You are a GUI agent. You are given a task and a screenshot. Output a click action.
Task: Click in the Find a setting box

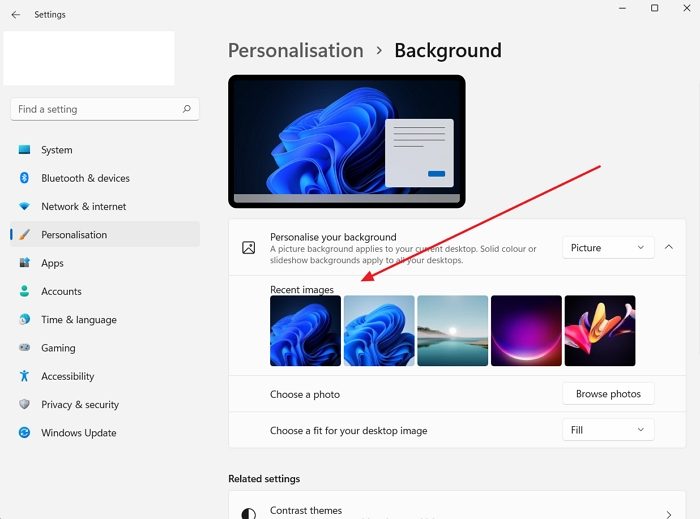(104, 109)
